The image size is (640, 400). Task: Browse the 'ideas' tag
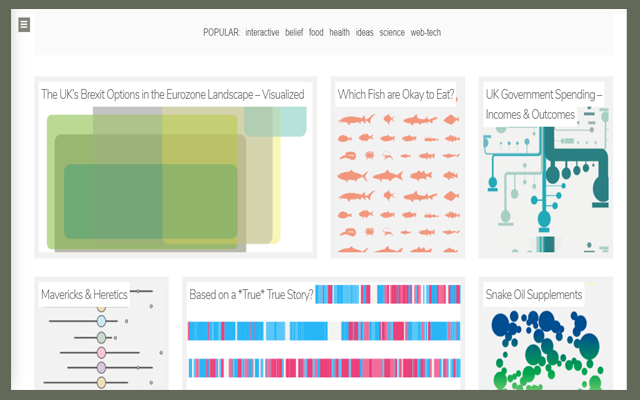364,32
